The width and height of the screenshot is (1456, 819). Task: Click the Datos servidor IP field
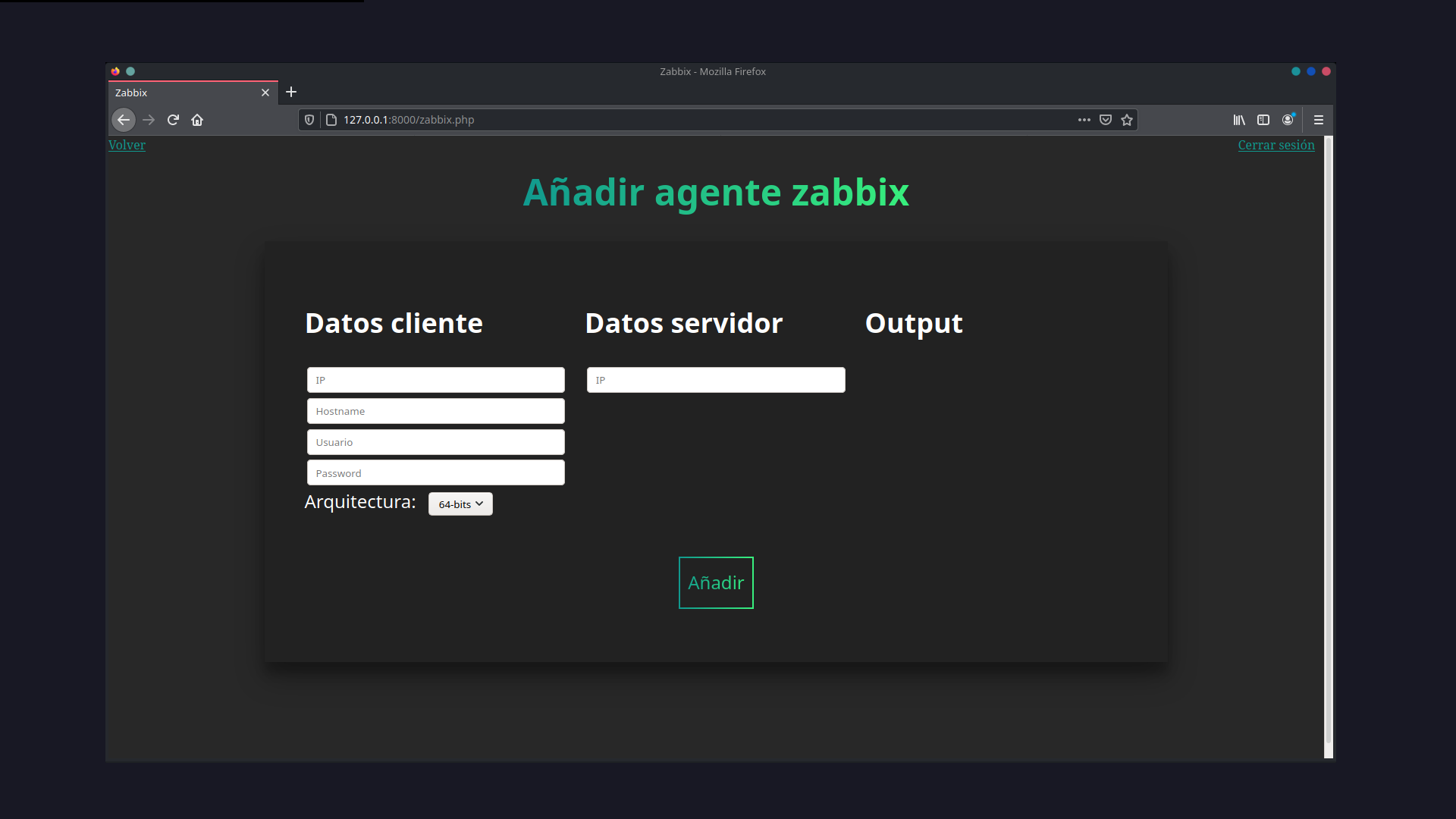coord(715,379)
